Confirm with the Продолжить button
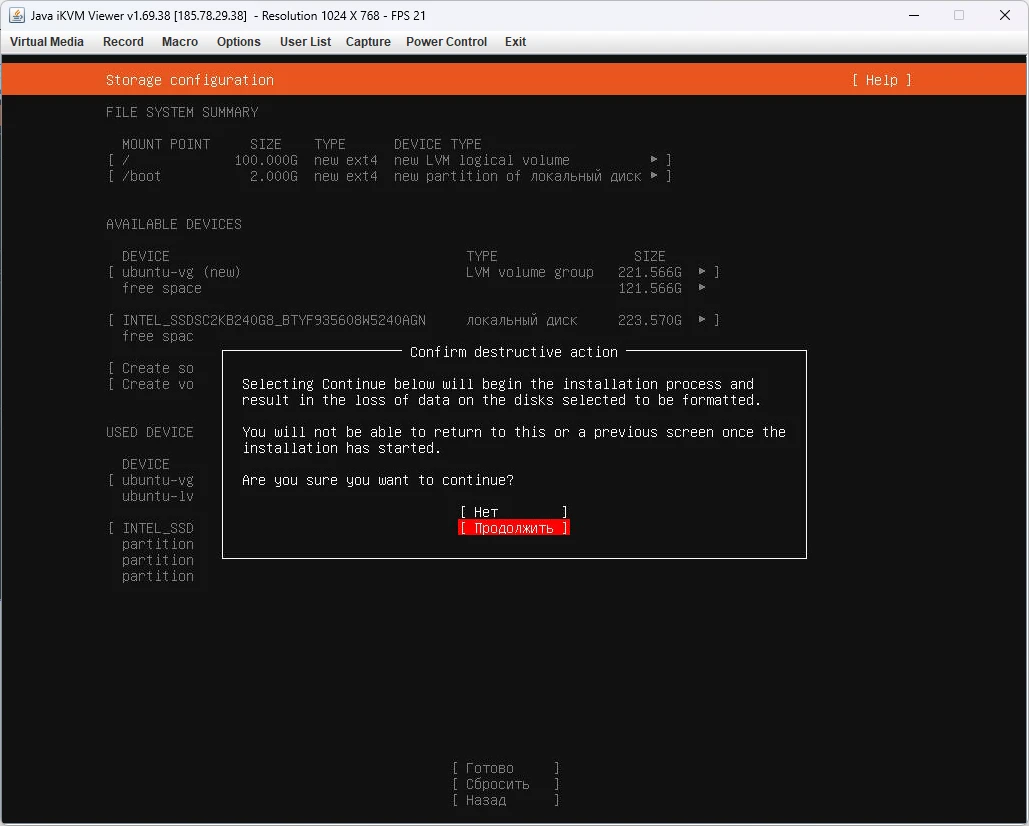 [513, 528]
